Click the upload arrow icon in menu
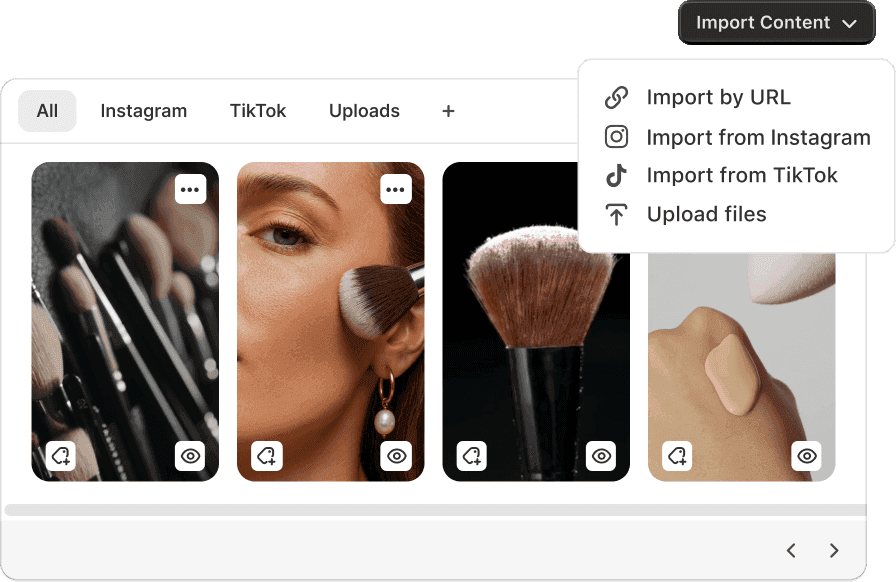Screen dimensions: 896x582 [617, 214]
